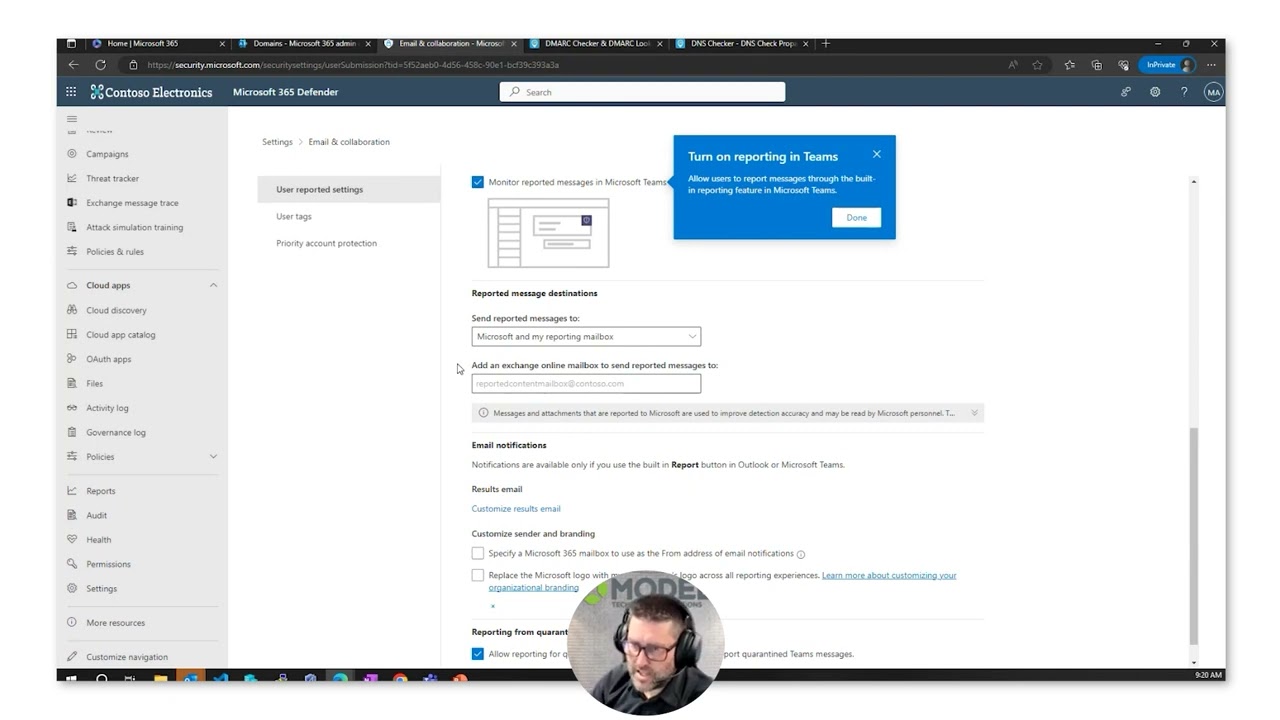The height and width of the screenshot is (720, 1280).
Task: Check Specify a Microsoft 365 mailbox From address
Action: 477,553
